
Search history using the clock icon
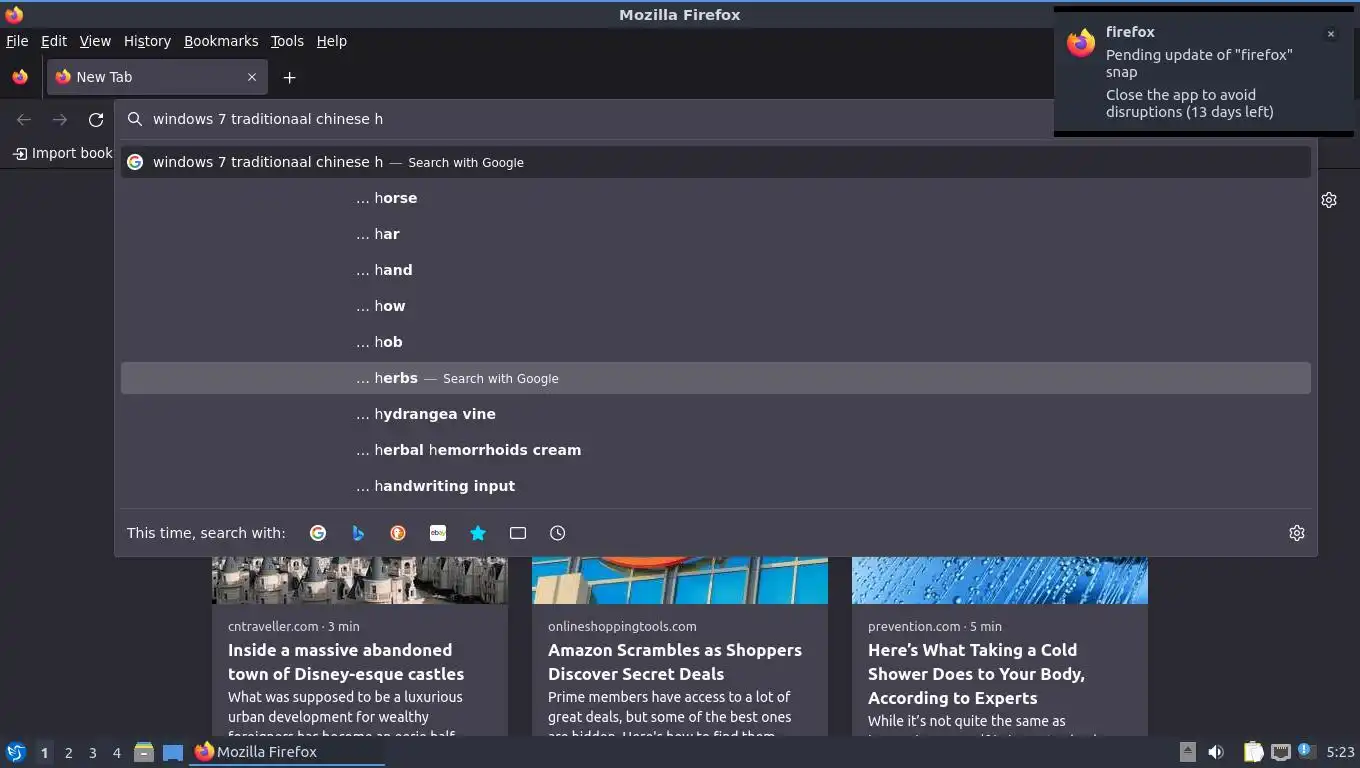558,533
